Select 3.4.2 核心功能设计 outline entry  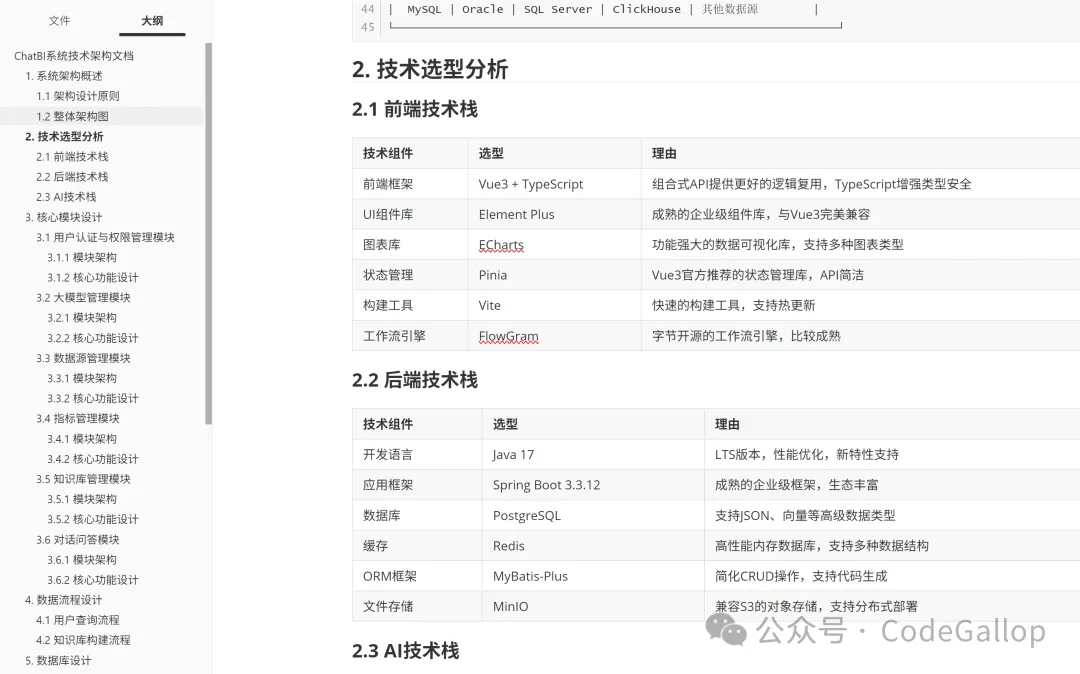click(93, 459)
